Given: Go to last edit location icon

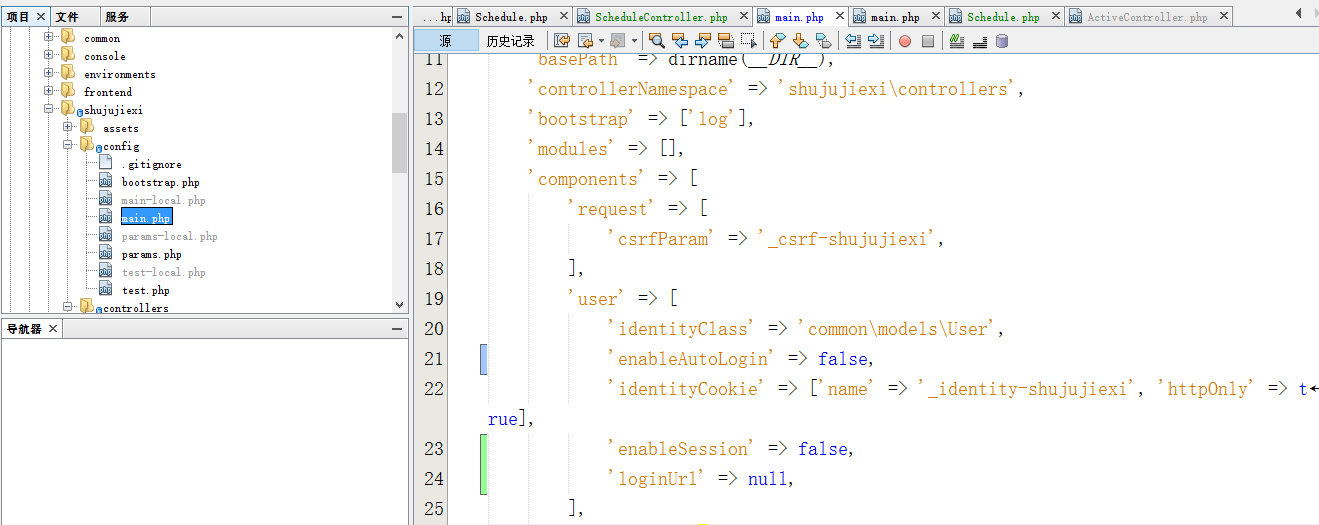Looking at the screenshot, I should tap(562, 41).
